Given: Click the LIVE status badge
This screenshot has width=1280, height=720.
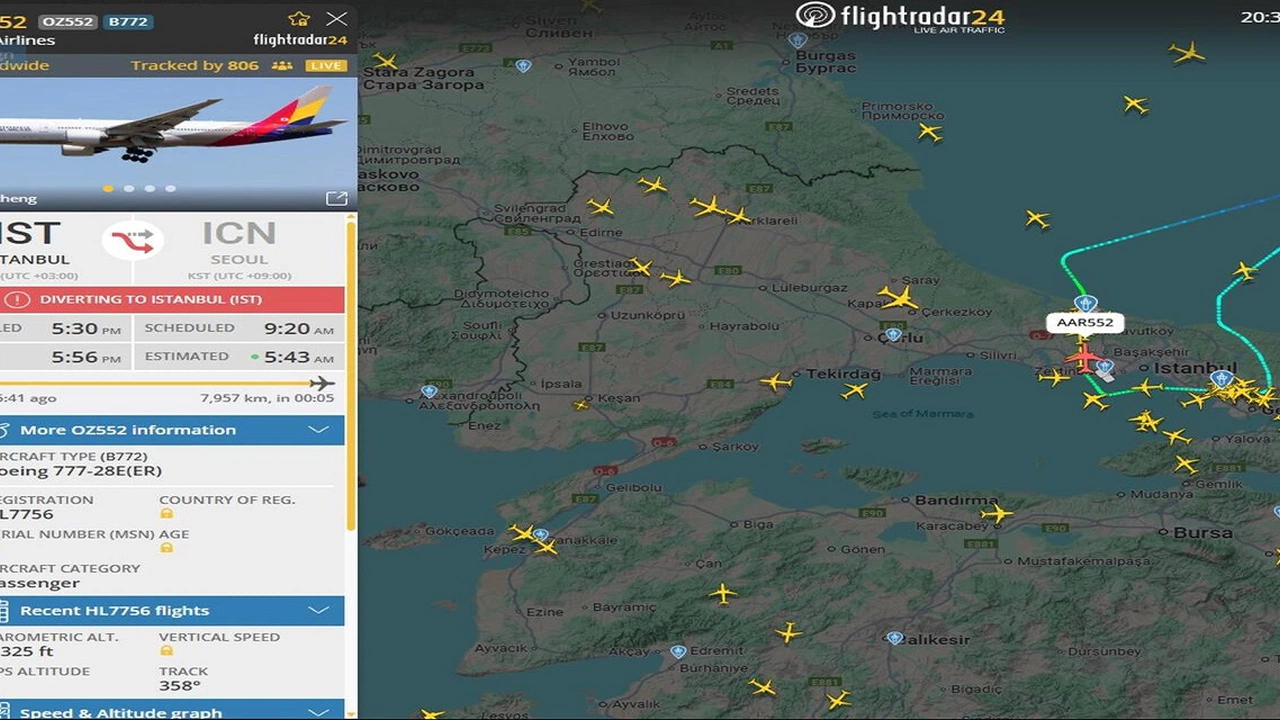Looking at the screenshot, I should click(x=325, y=66).
